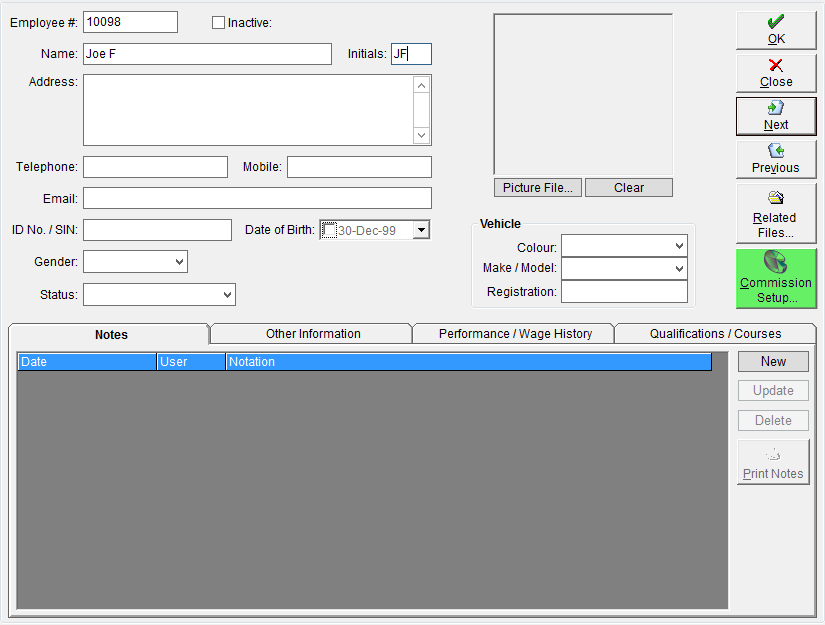
Task: Switch to the Notes tab
Action: 109,335
